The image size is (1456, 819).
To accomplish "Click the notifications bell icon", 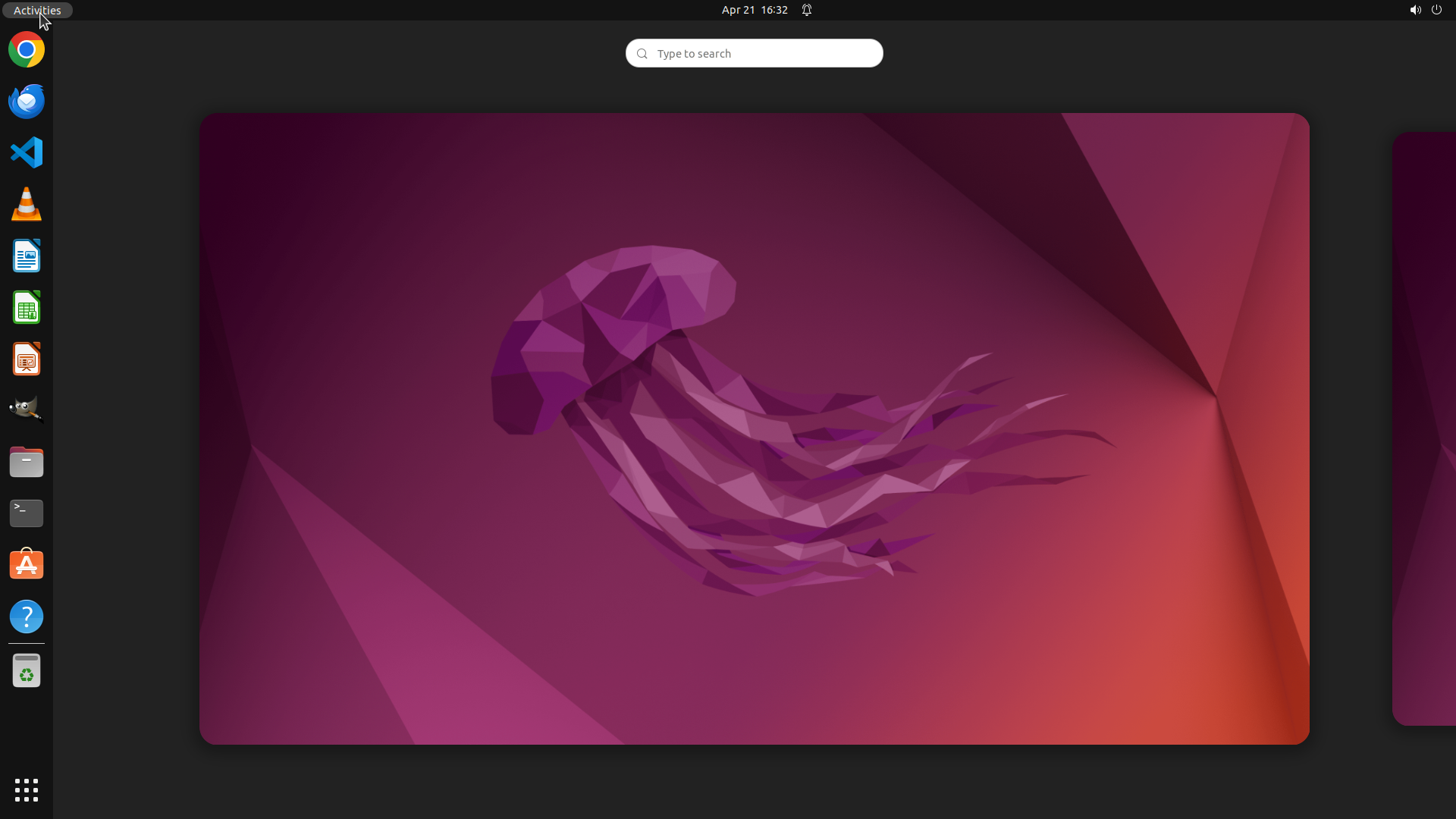I will pos(807,10).
